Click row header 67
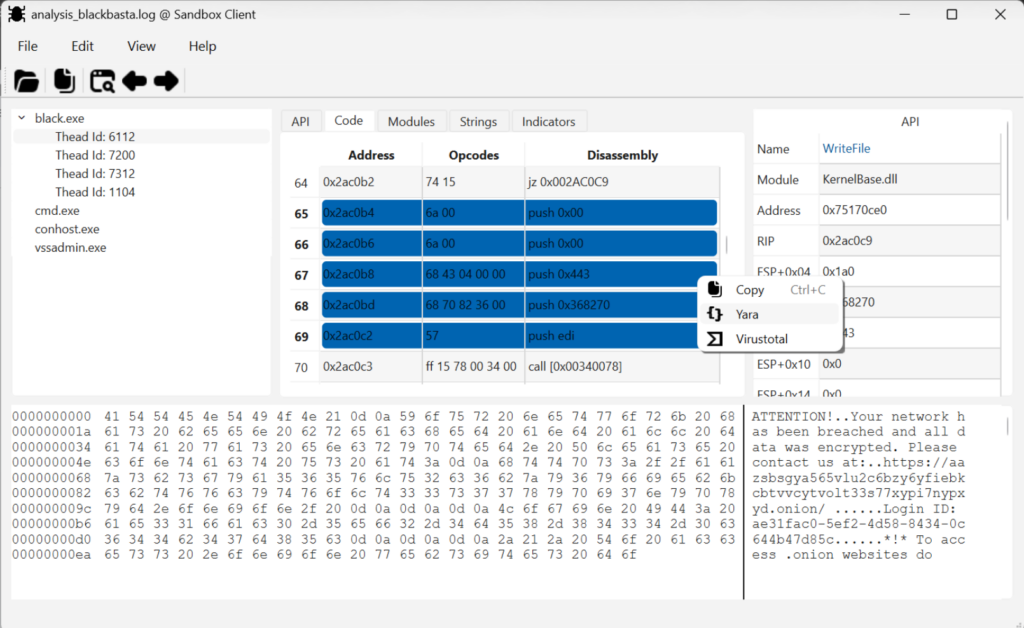Screen dimensions: 1024x628 coord(301,275)
